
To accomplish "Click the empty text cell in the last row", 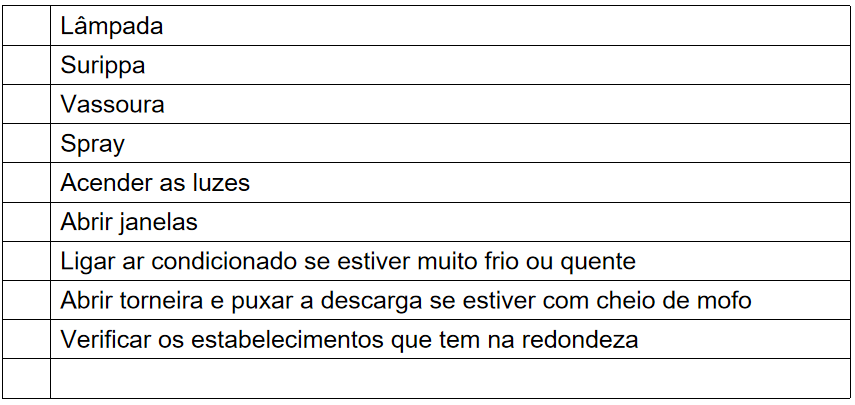I will point(450,378).
